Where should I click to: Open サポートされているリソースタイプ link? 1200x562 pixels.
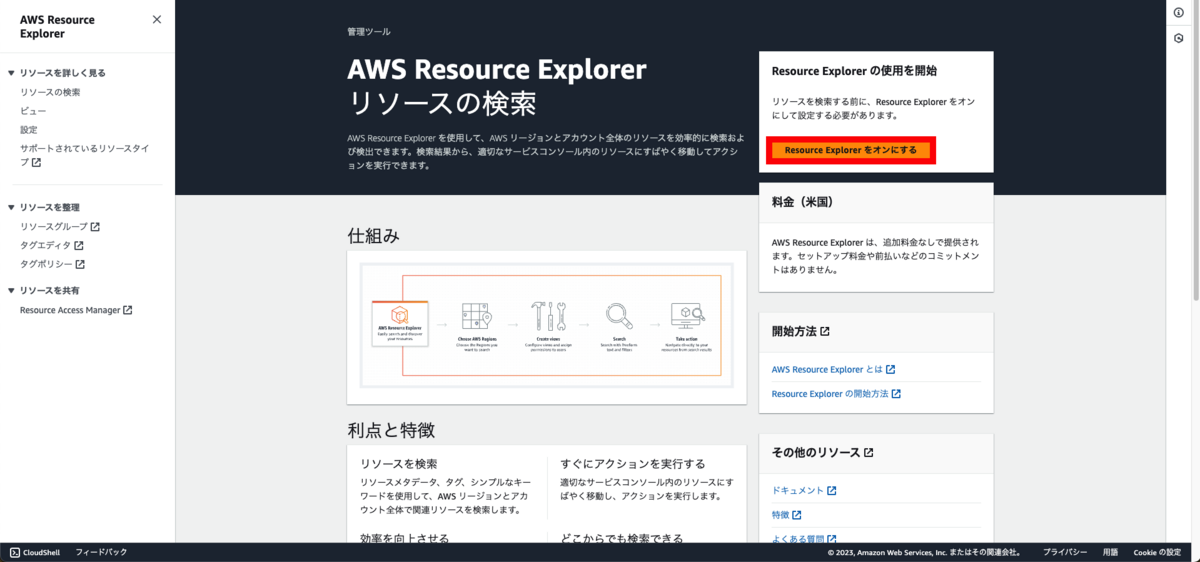[85, 155]
